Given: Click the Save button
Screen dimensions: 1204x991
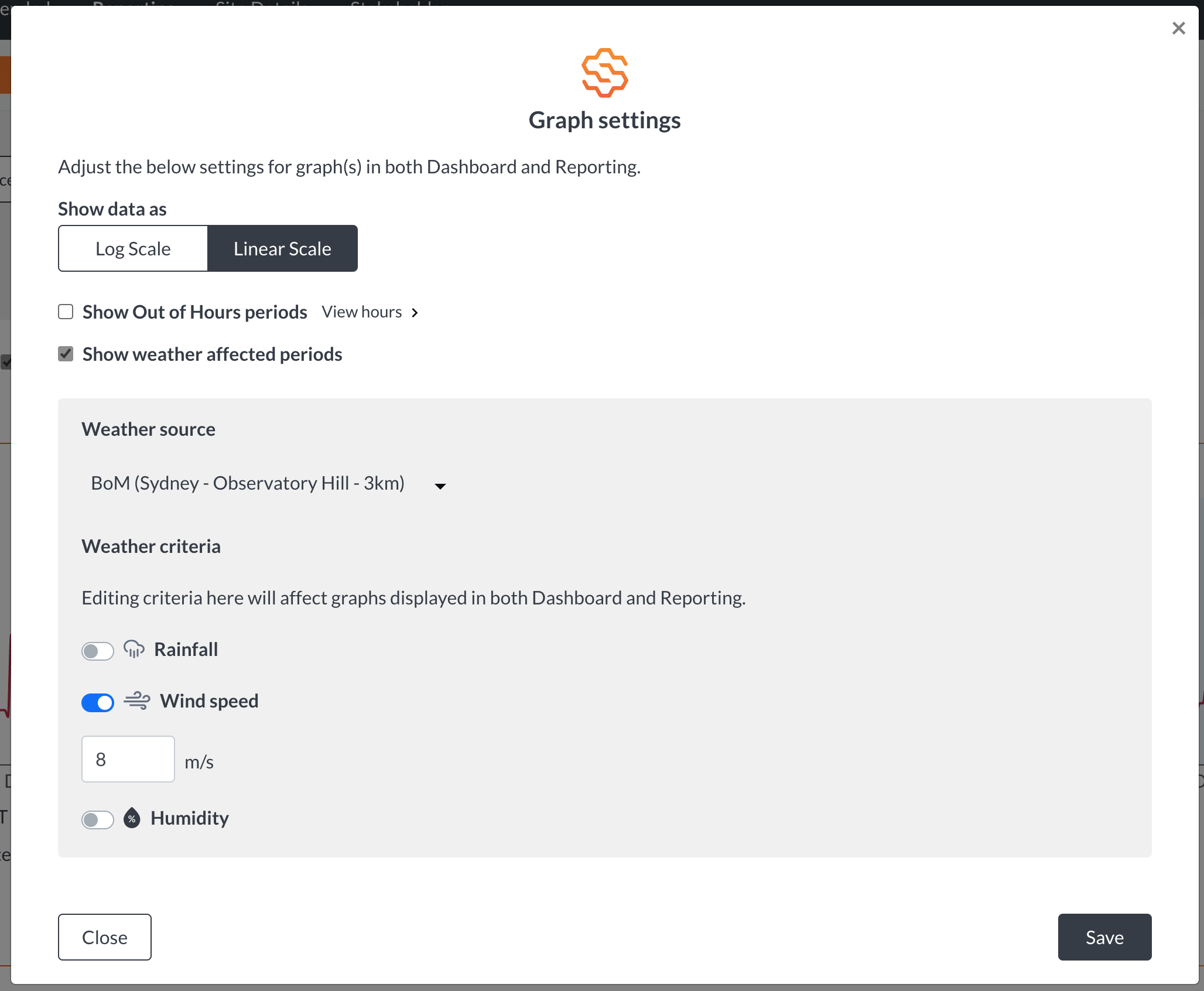Looking at the screenshot, I should 1104,937.
